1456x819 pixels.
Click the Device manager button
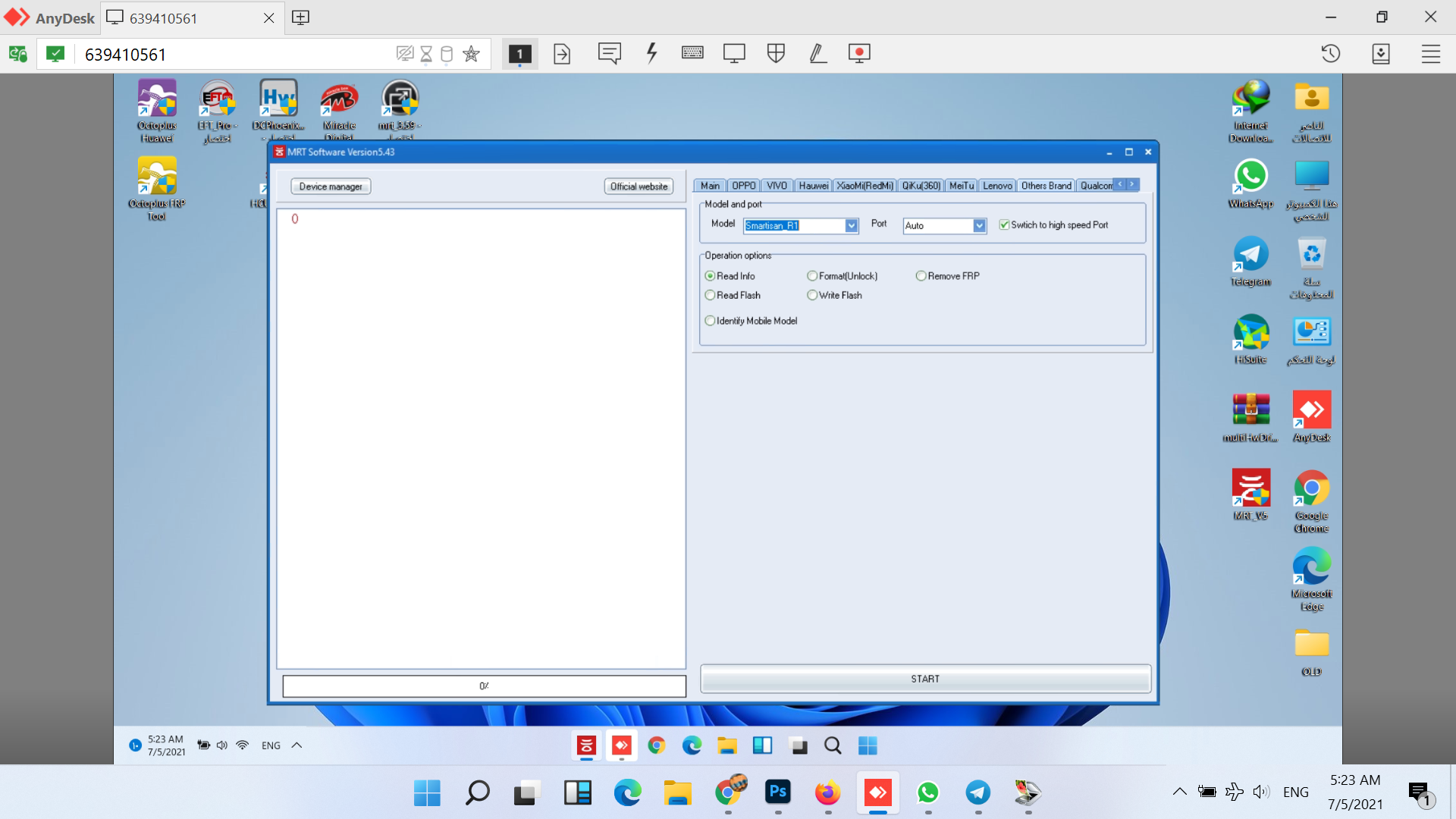point(331,187)
